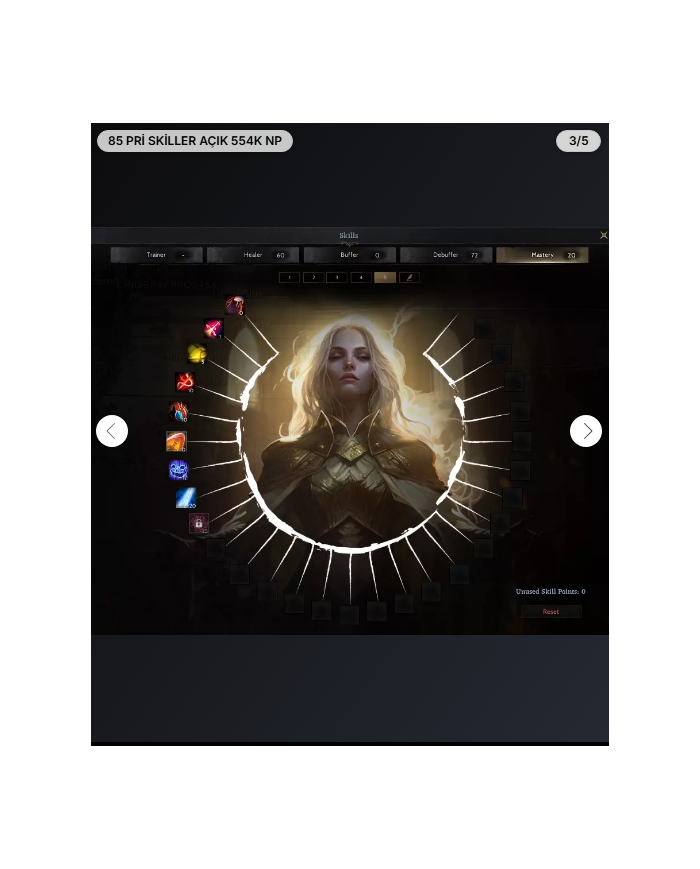700x869 pixels.
Task: Select the red swirl skill icon
Action: [x=185, y=382]
